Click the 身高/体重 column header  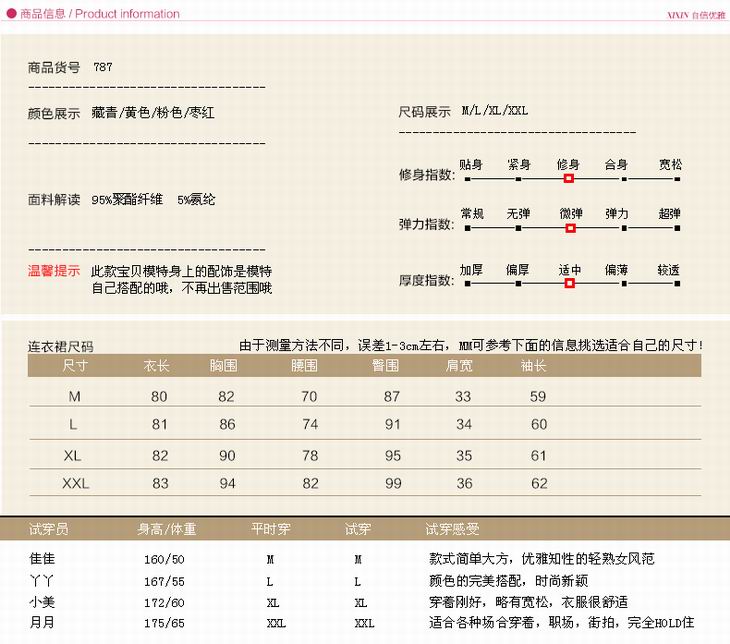pos(167,529)
